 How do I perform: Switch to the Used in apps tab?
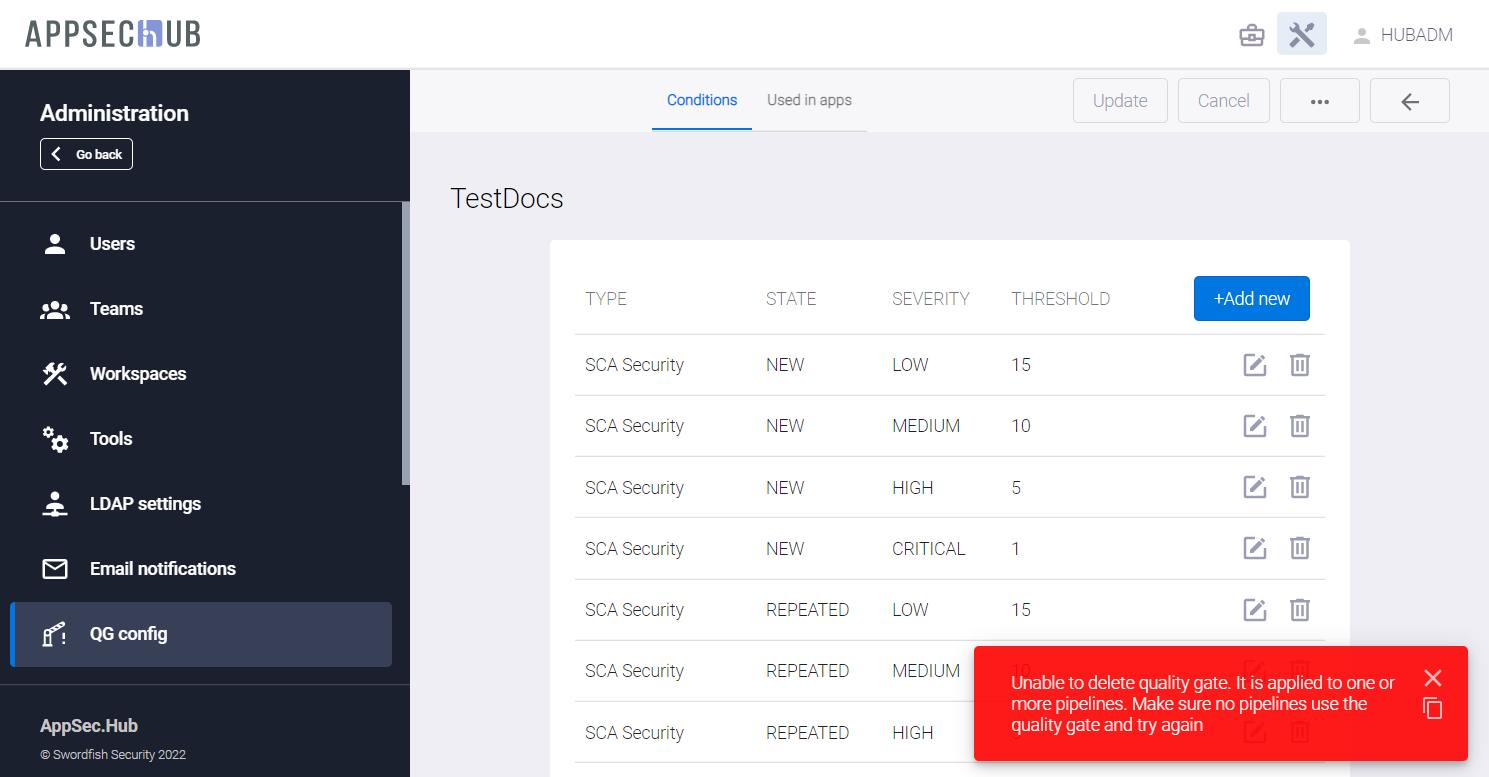(809, 100)
